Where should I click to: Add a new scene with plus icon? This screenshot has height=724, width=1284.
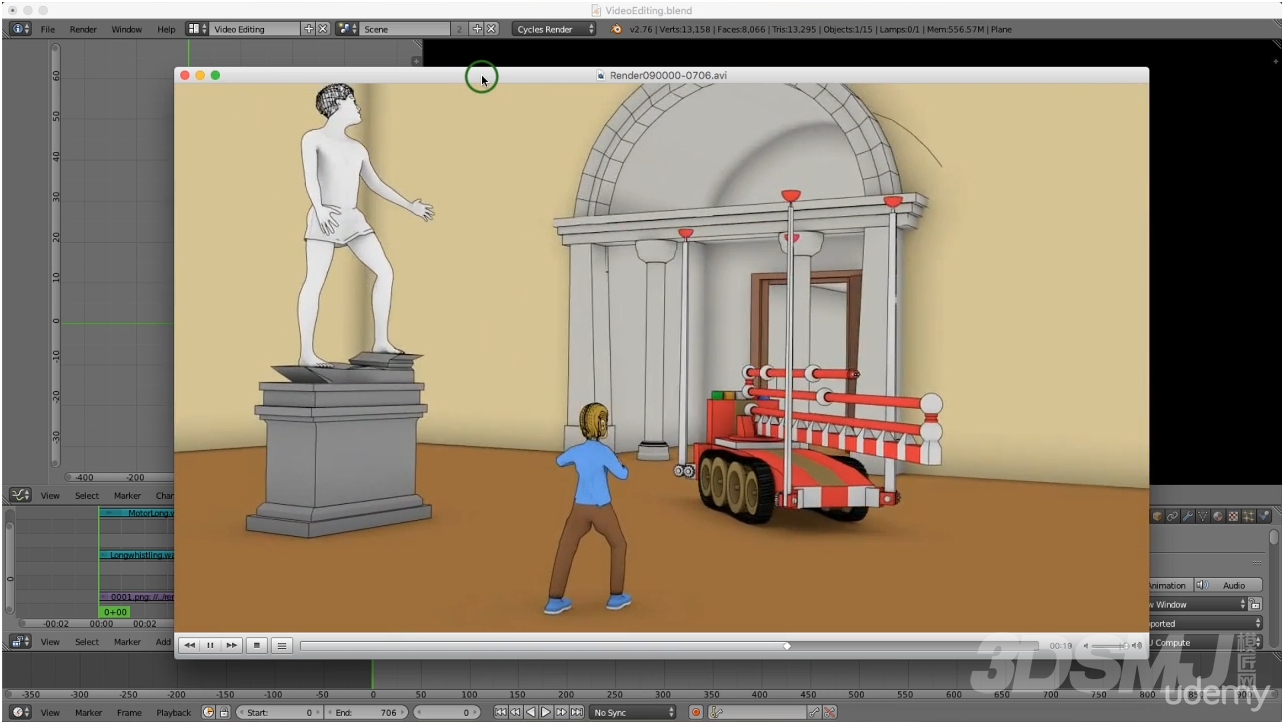(477, 29)
